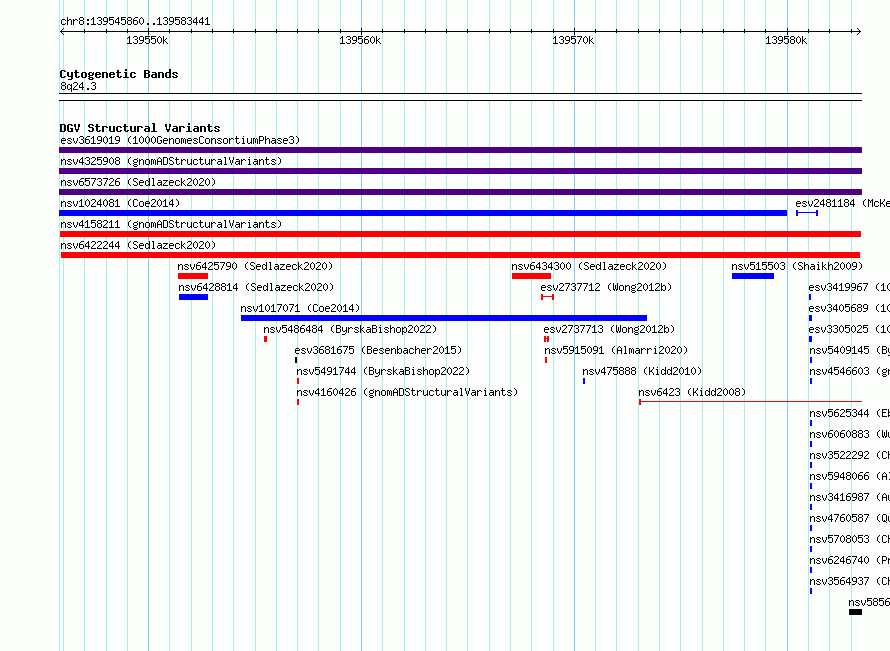Click the black bar under nsv5856 label
890x651 pixels.
click(x=855, y=612)
